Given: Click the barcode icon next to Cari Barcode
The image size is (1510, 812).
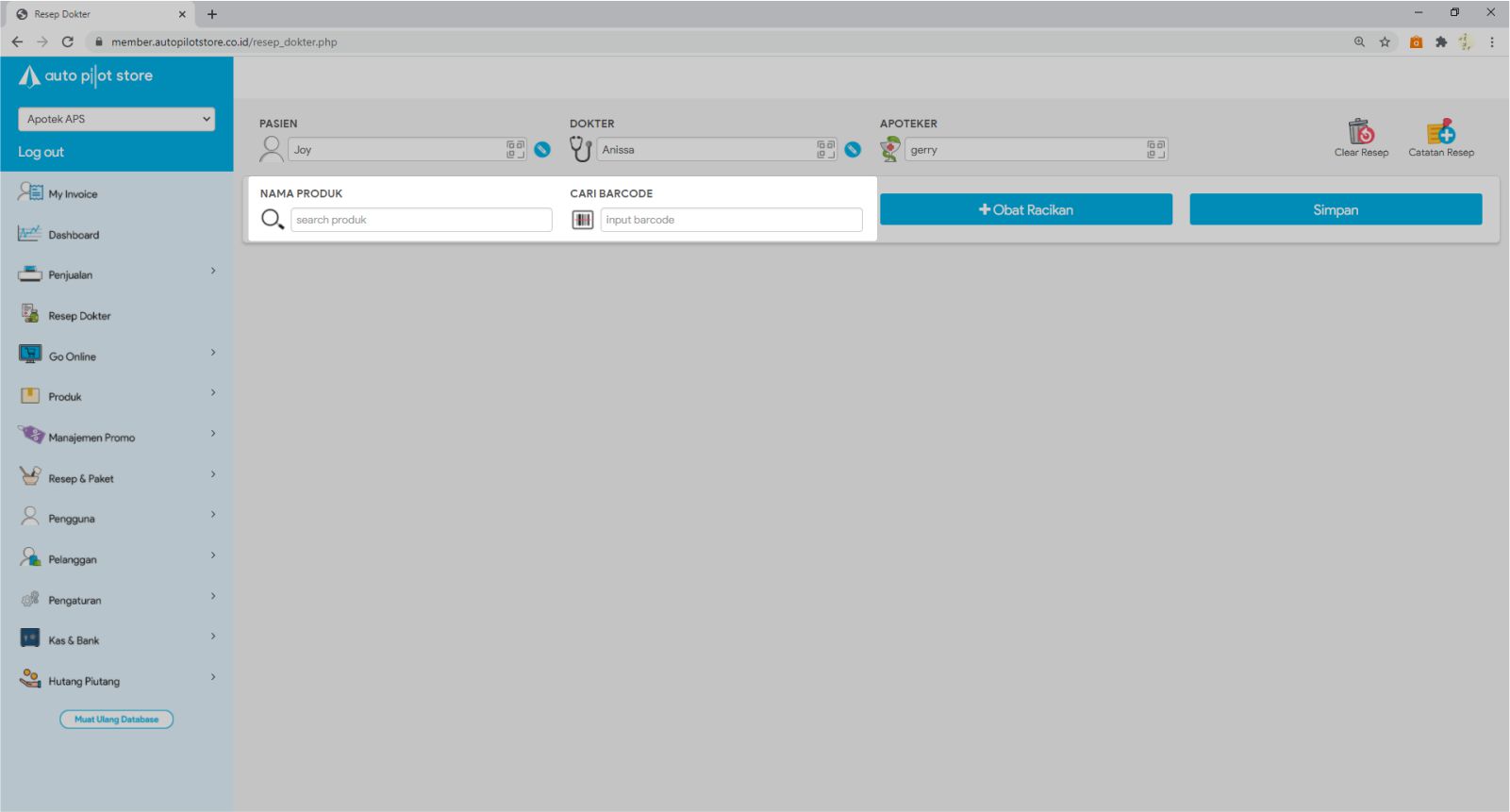Looking at the screenshot, I should [x=583, y=220].
